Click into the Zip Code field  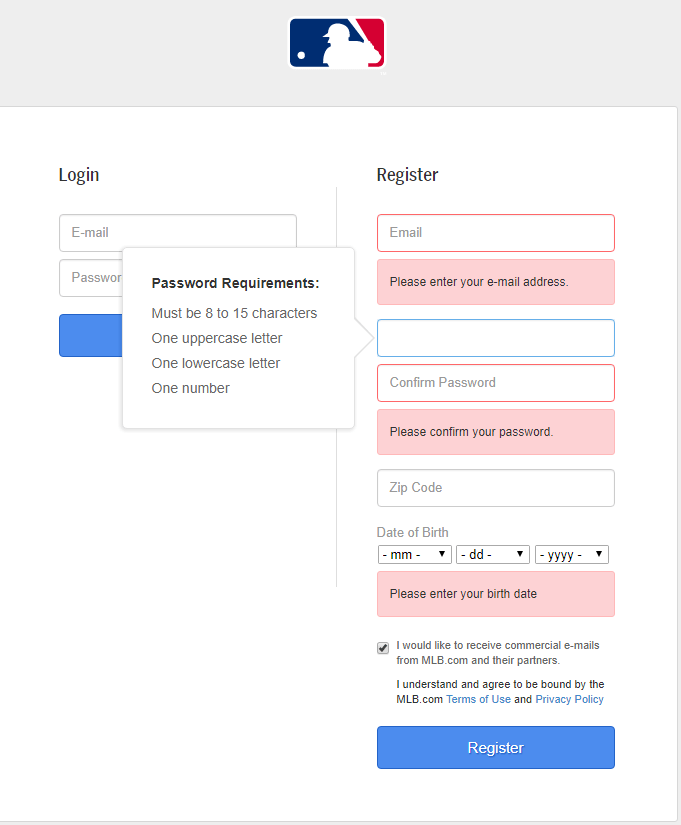coord(495,488)
